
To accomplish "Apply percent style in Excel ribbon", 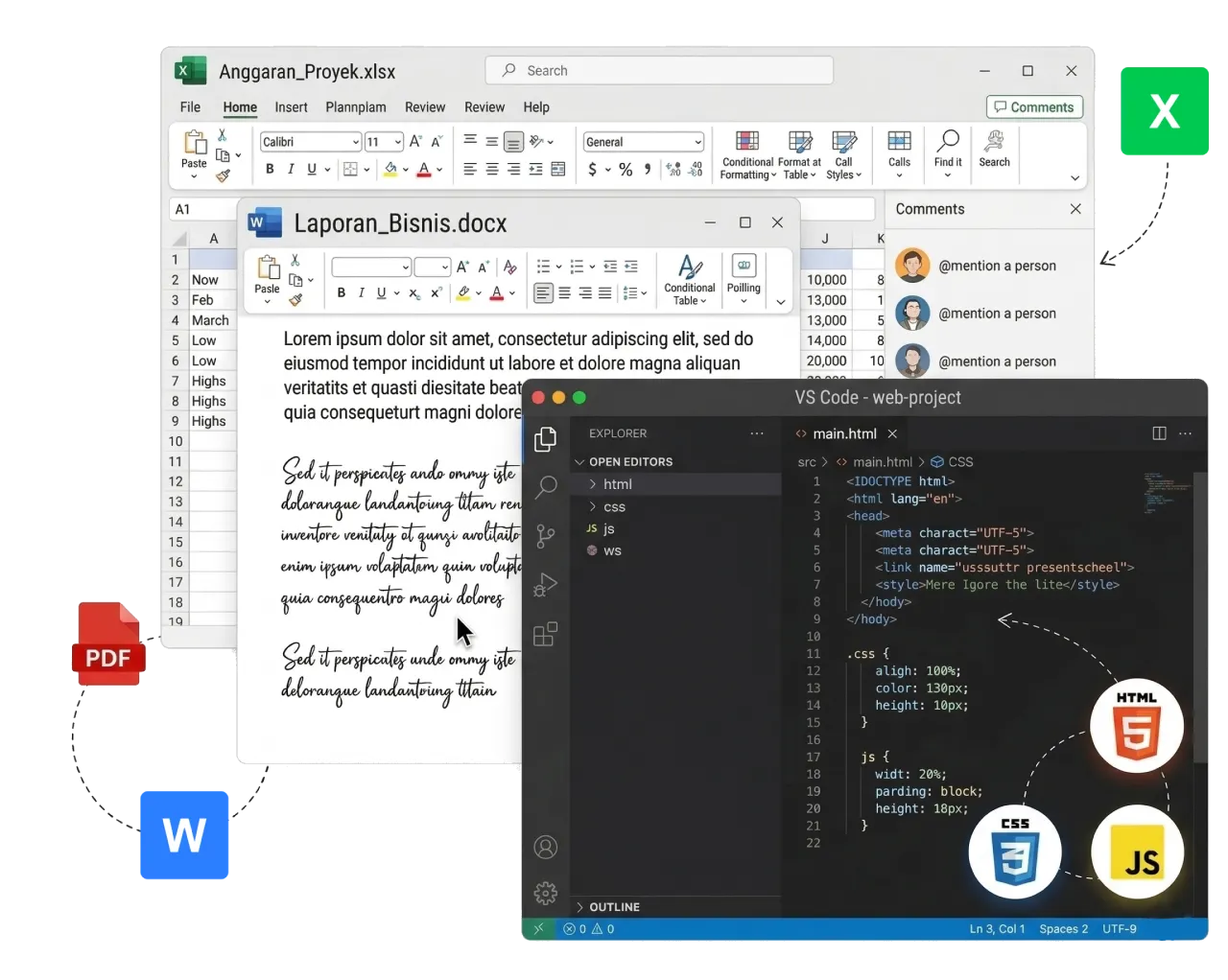I will [626, 170].
